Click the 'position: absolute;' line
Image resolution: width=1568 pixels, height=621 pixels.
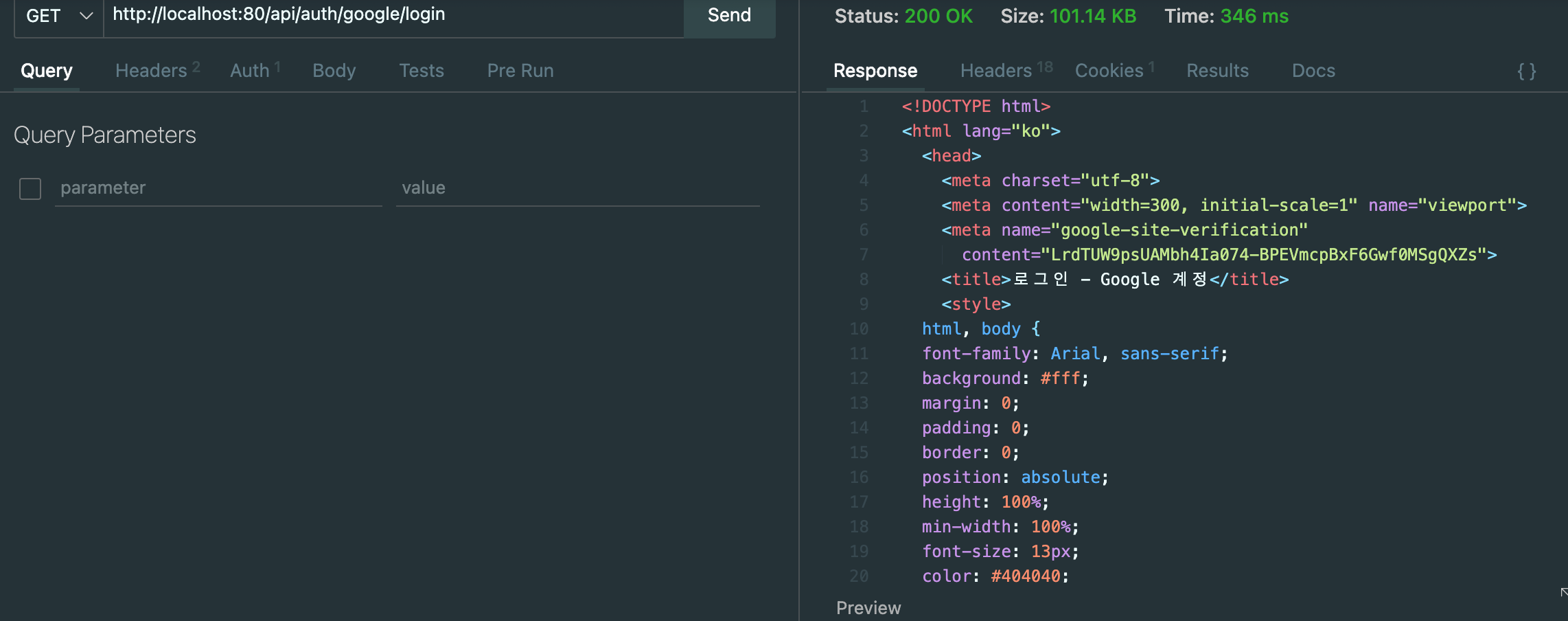tap(1015, 477)
